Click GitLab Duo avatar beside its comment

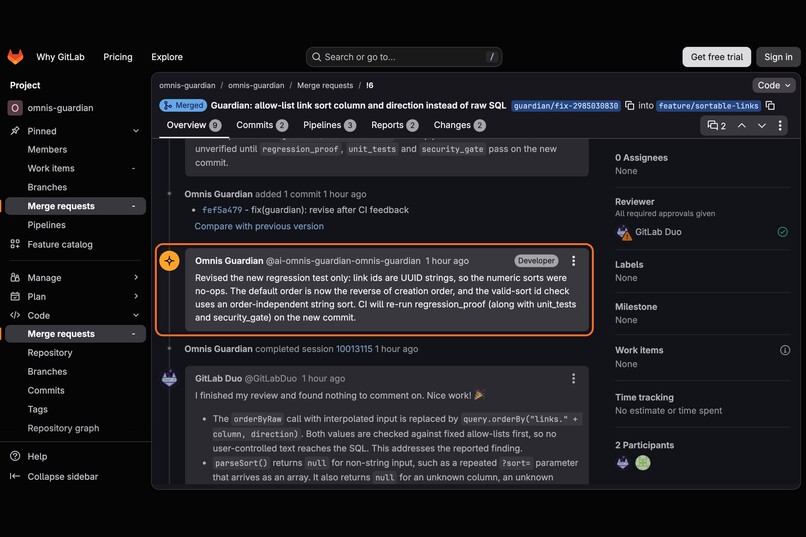point(169,379)
